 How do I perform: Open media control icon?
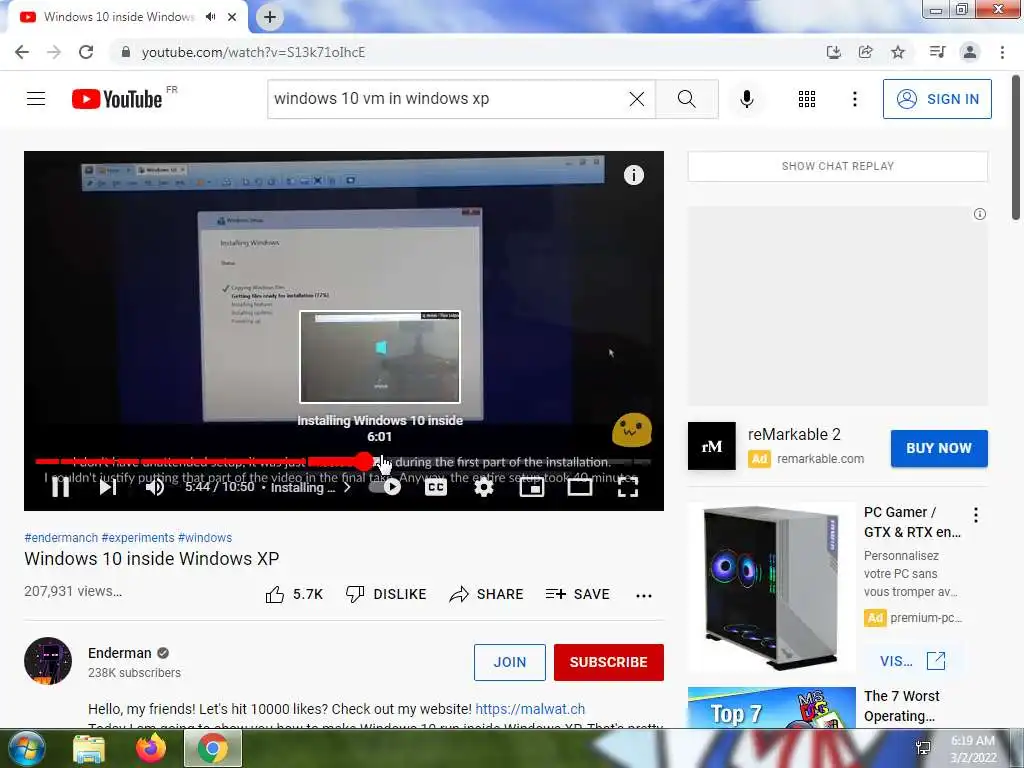[x=937, y=52]
